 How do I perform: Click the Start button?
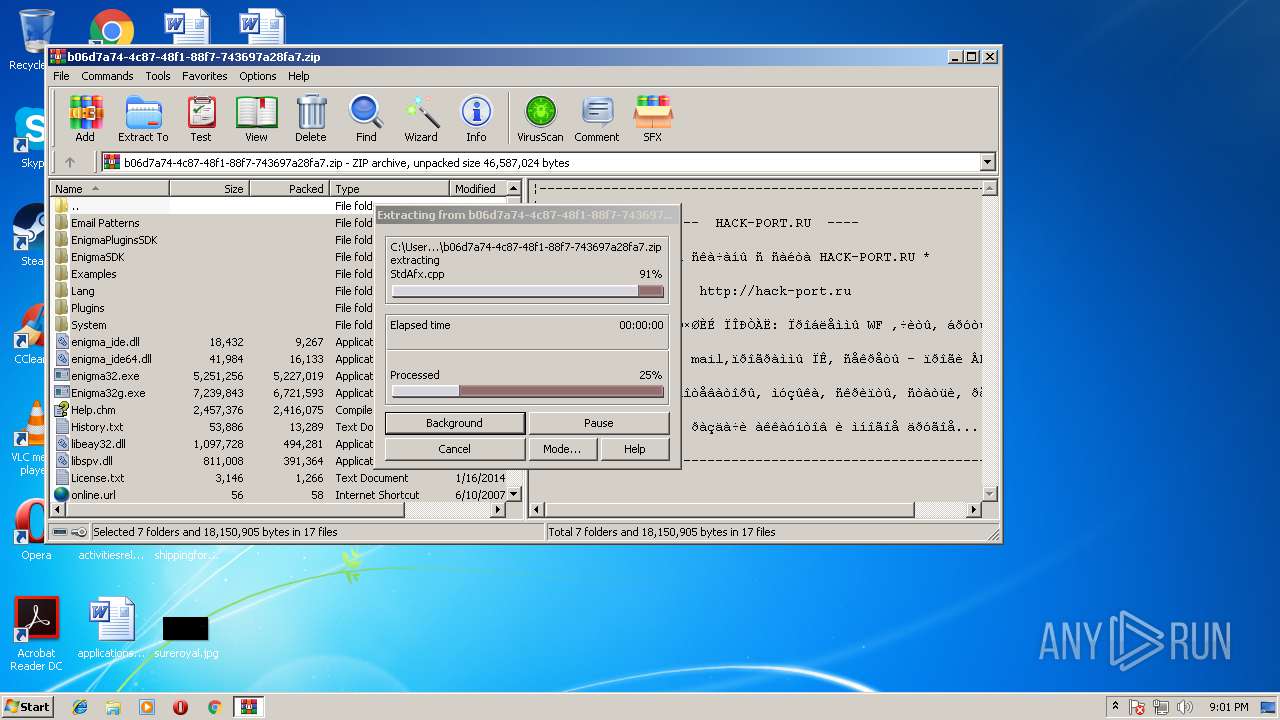tap(28, 707)
